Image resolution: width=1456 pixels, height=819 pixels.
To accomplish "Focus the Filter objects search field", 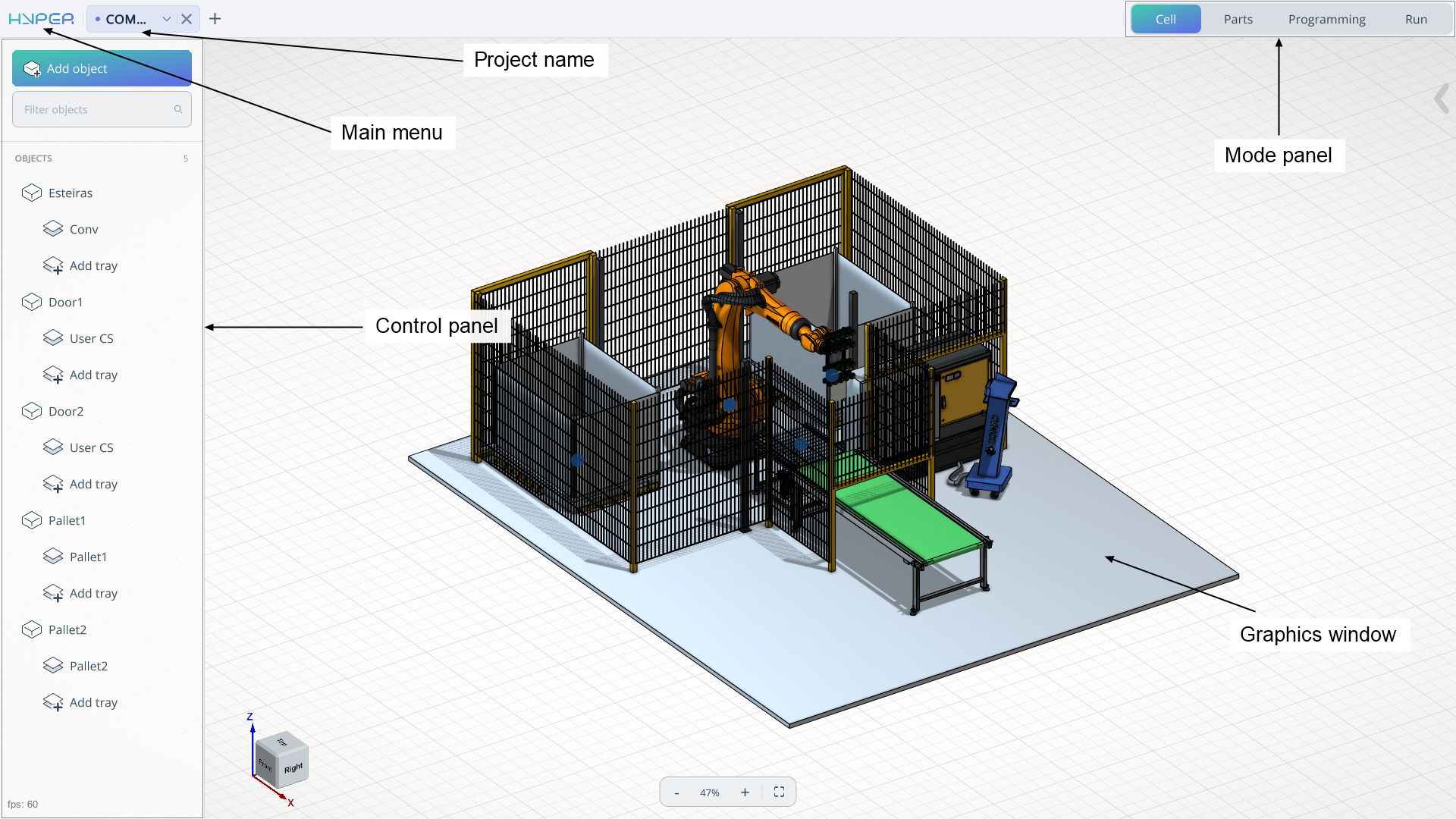I will 102,109.
